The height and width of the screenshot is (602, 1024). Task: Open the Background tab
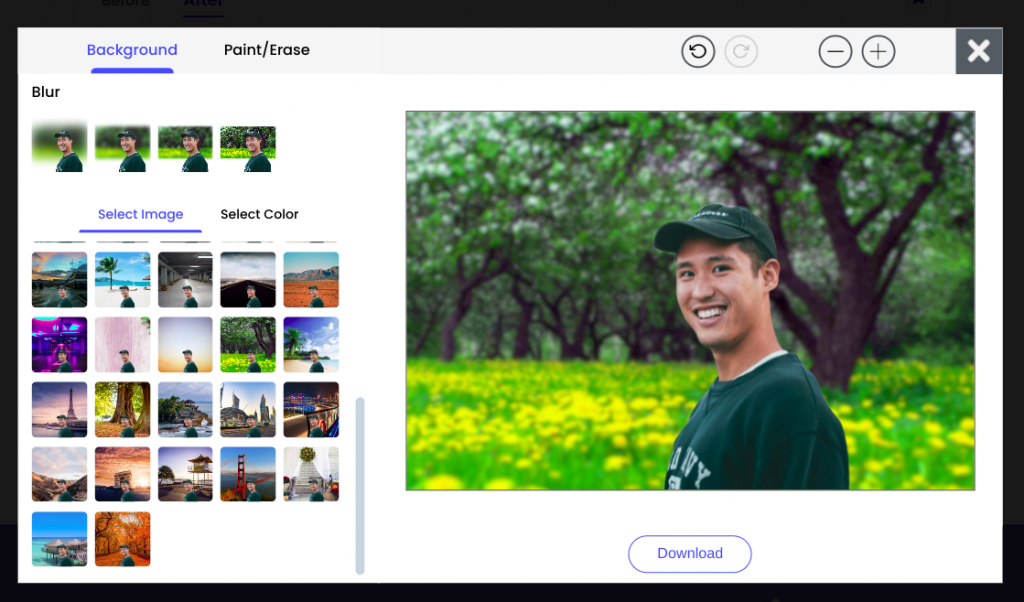[x=132, y=50]
